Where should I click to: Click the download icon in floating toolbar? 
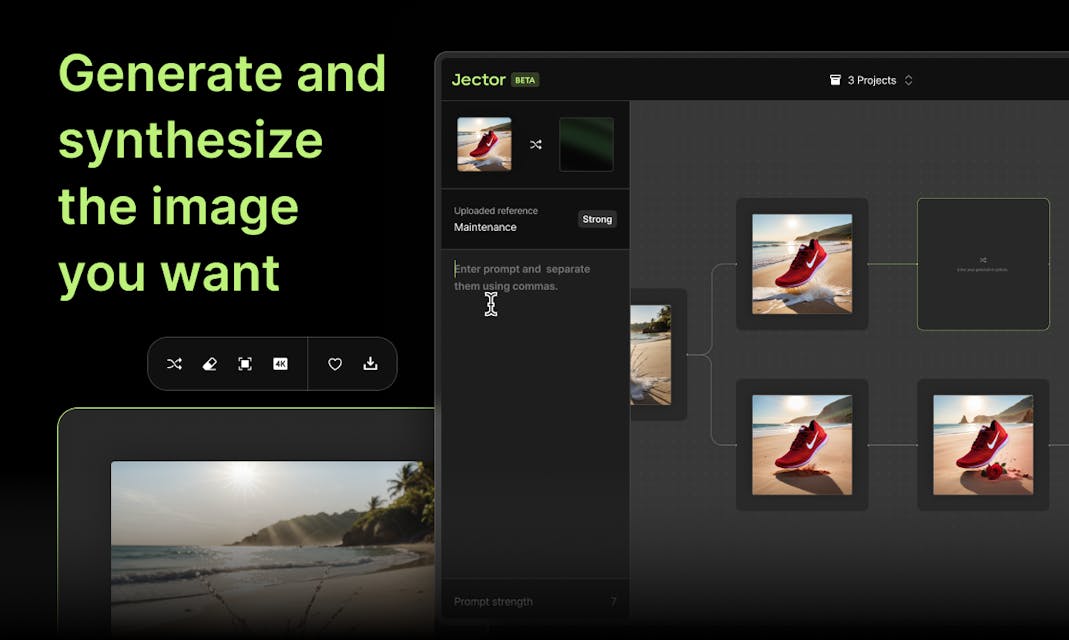[370, 363]
